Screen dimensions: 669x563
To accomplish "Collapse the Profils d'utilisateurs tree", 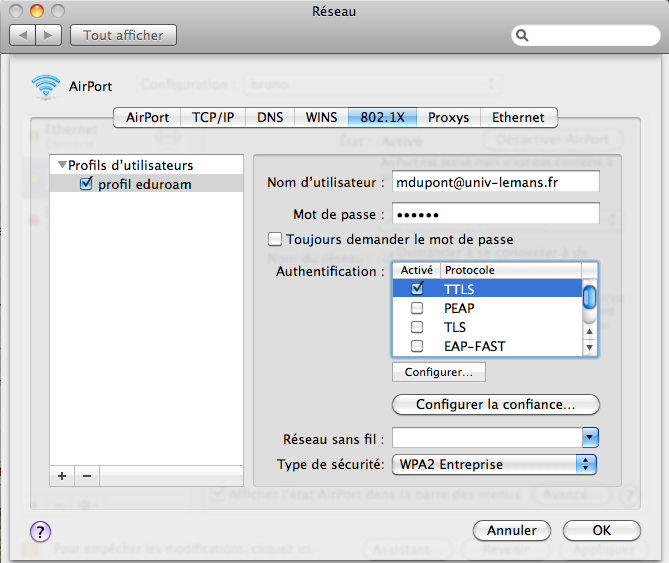I will click(x=62, y=166).
